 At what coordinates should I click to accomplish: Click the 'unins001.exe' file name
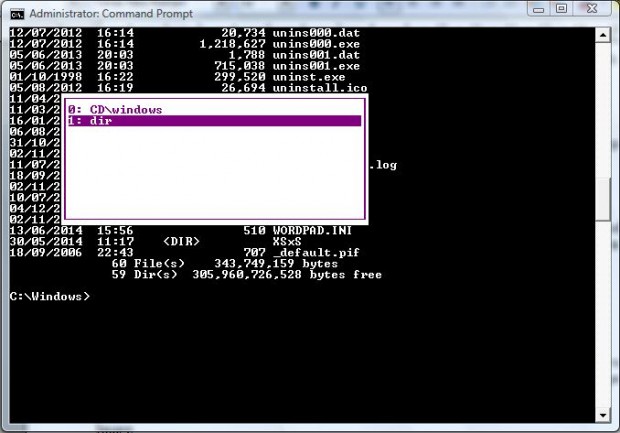(316, 66)
